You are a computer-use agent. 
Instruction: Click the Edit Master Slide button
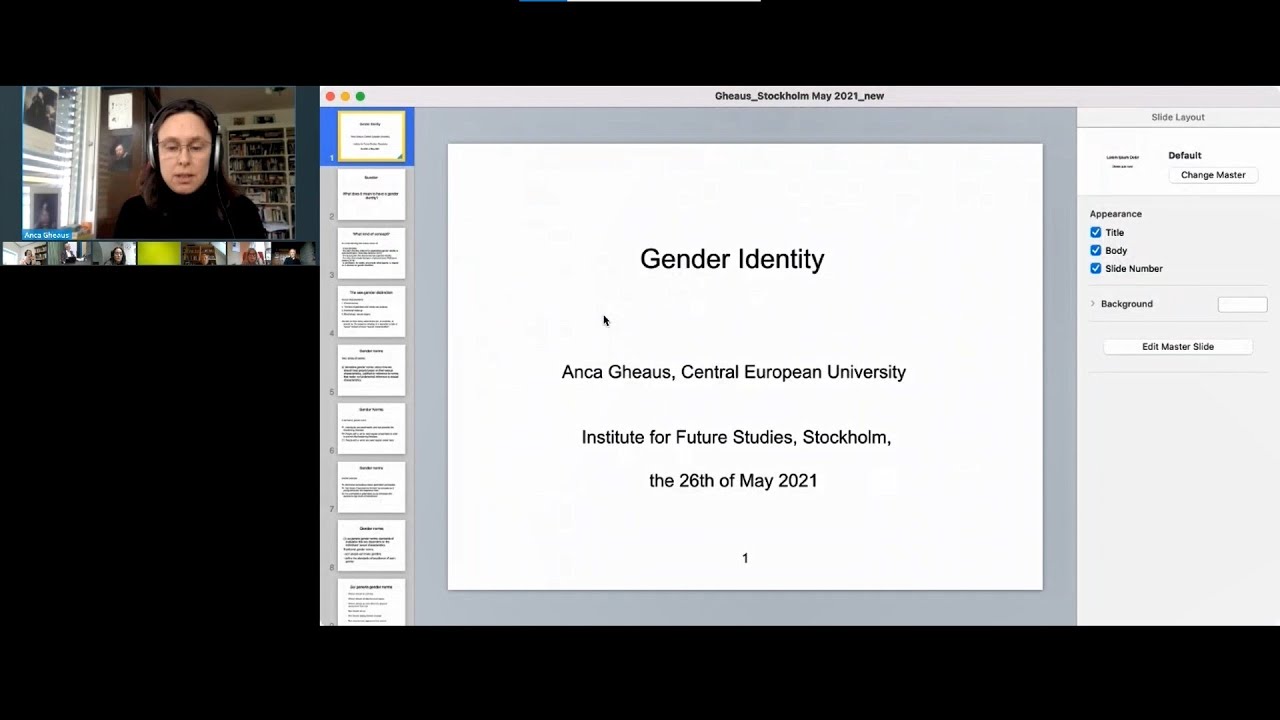[x=1177, y=345]
